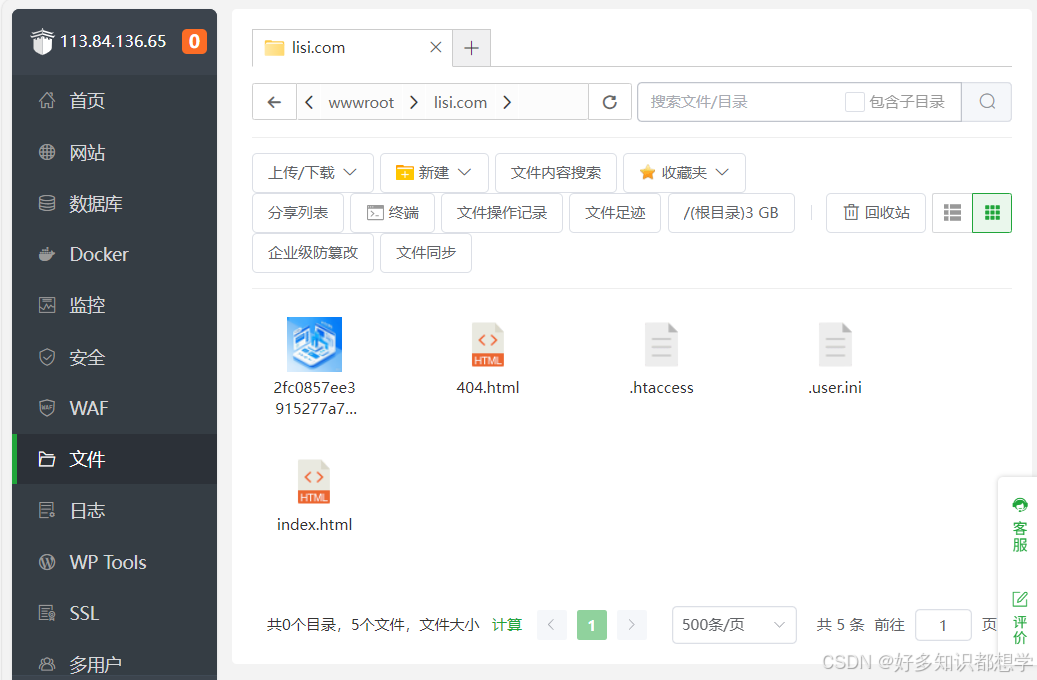Select the lisi.com tab
The image size is (1037, 680).
pyautogui.click(x=352, y=48)
